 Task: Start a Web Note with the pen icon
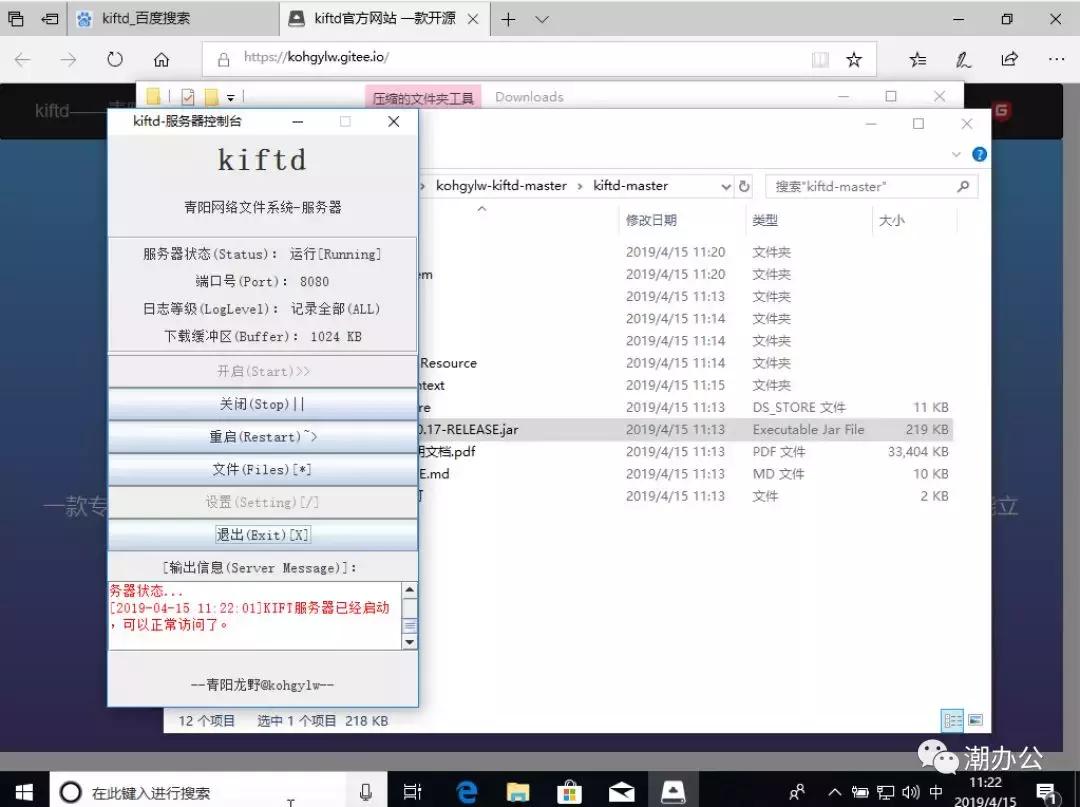click(963, 60)
